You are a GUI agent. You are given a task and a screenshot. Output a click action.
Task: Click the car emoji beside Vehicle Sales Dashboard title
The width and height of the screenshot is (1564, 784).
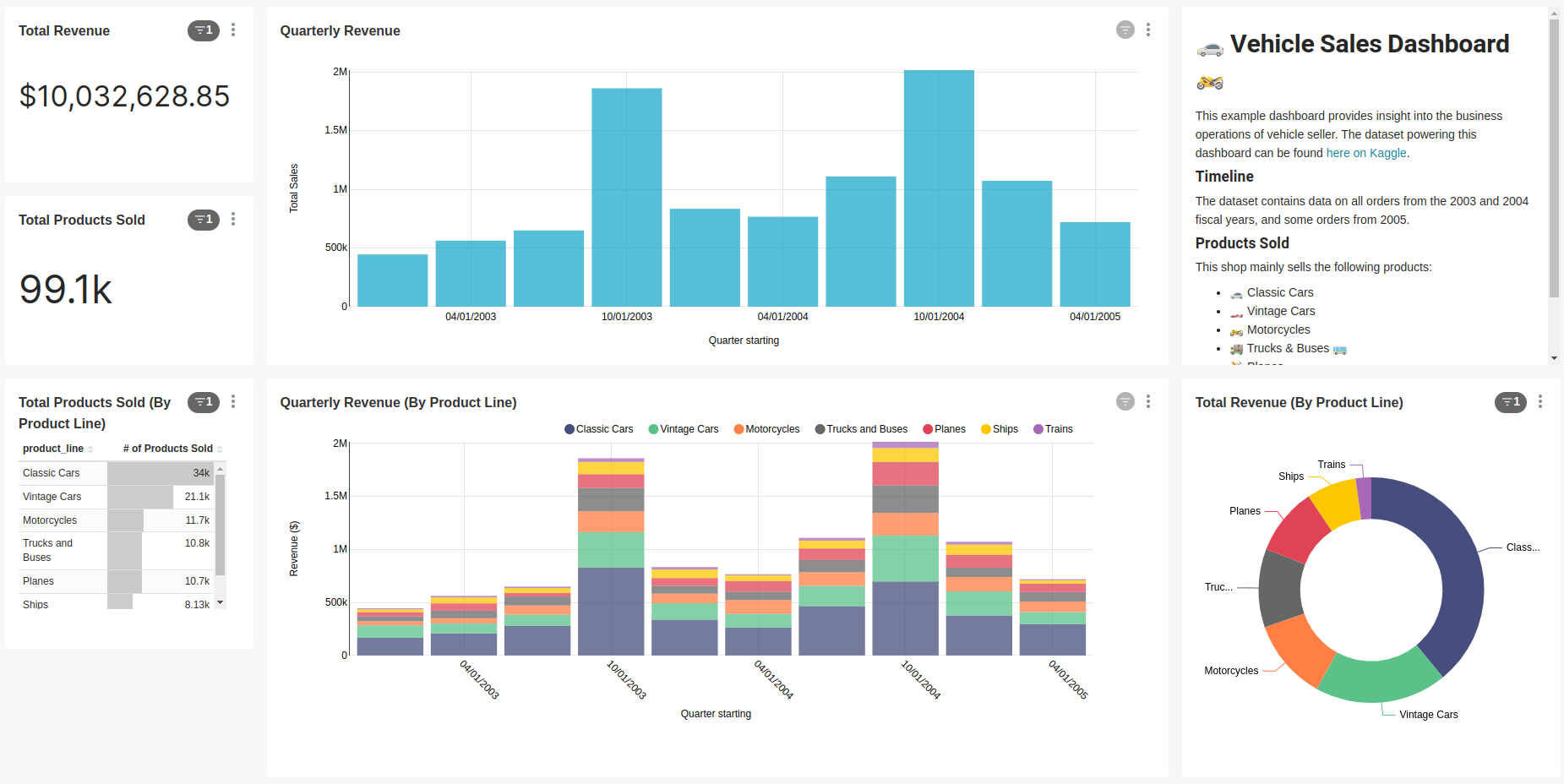coord(1210,48)
